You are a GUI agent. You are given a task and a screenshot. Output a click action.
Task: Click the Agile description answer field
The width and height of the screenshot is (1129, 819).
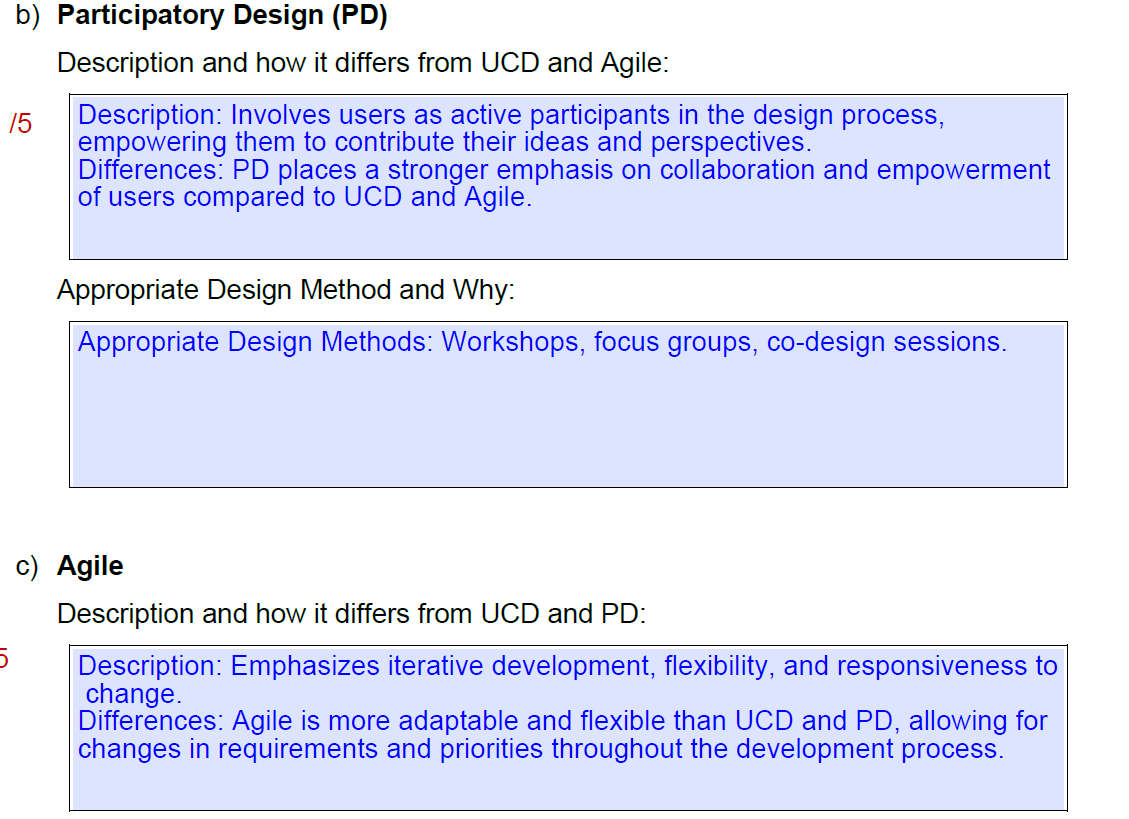pos(568,728)
